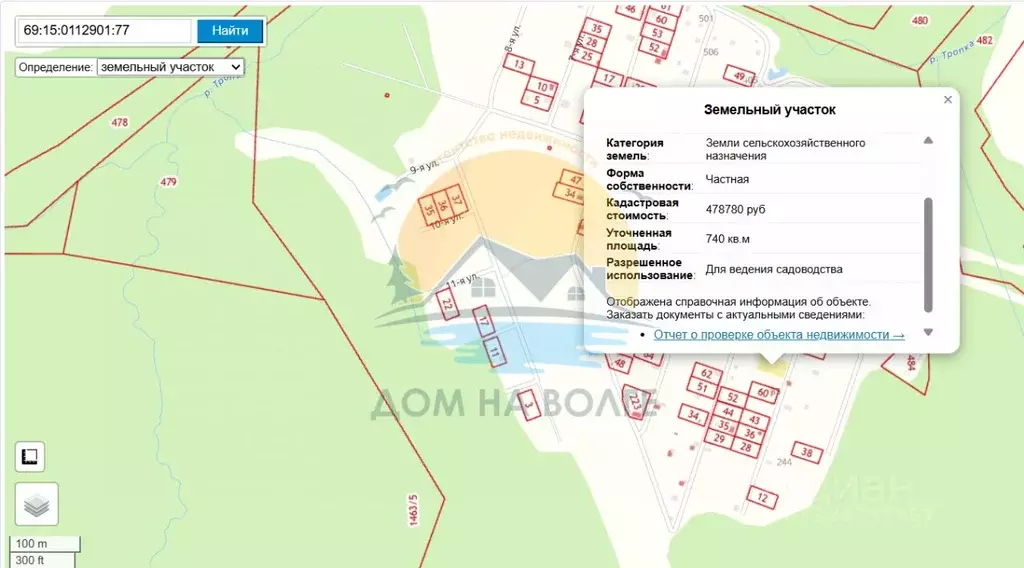1024x568 pixels.
Task: Close the Земельный участок info popup
Action: (x=948, y=99)
